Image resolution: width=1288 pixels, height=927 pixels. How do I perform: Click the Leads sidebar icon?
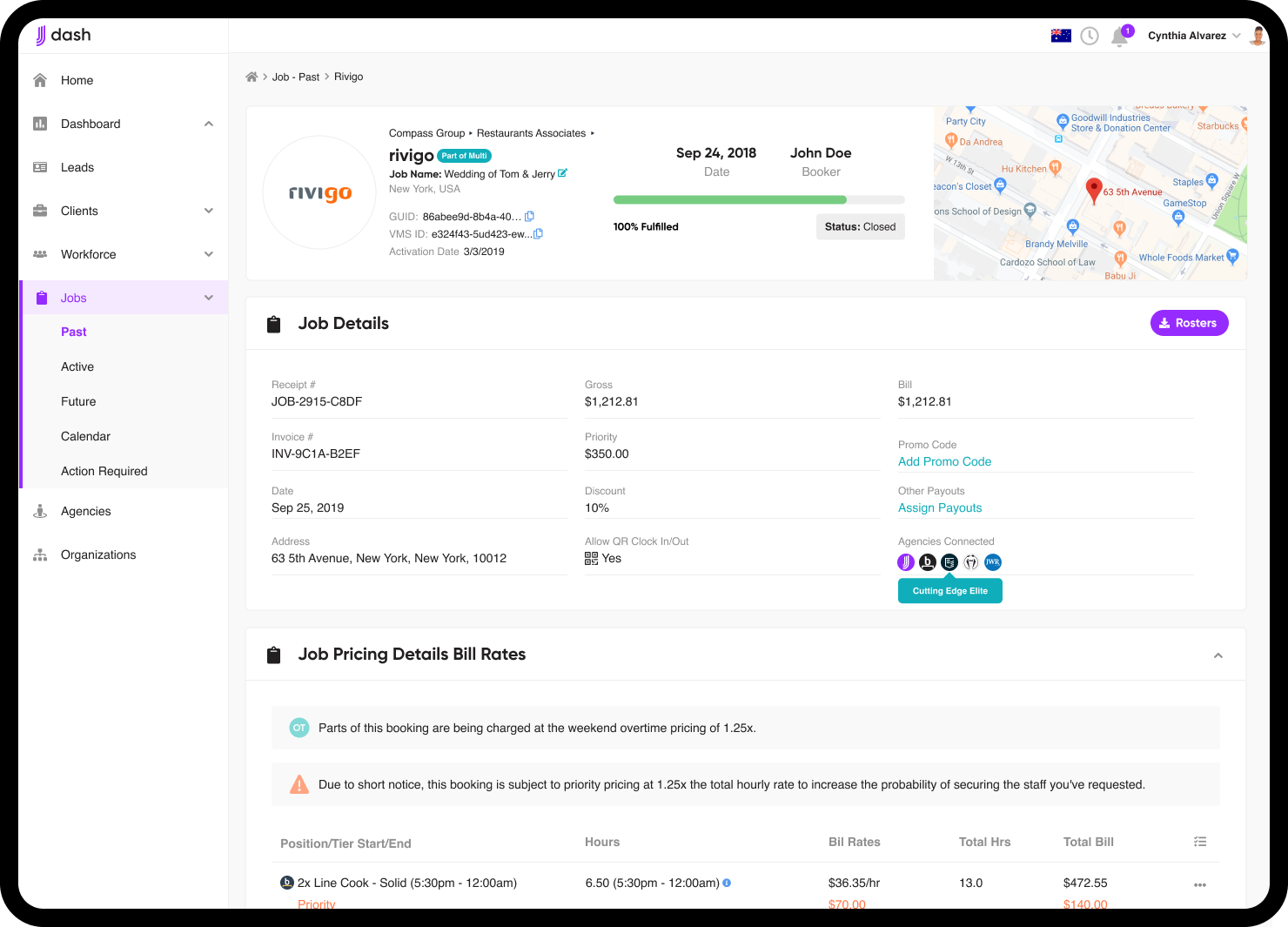(x=40, y=167)
